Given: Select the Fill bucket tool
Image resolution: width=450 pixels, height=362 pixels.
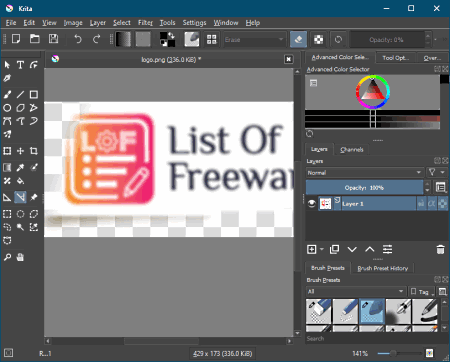Looking at the screenshot, I should click(20, 181).
